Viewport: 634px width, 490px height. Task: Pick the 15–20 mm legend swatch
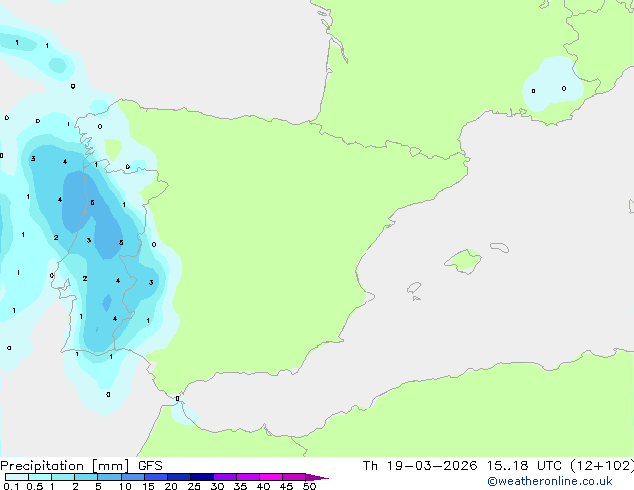pos(156,477)
